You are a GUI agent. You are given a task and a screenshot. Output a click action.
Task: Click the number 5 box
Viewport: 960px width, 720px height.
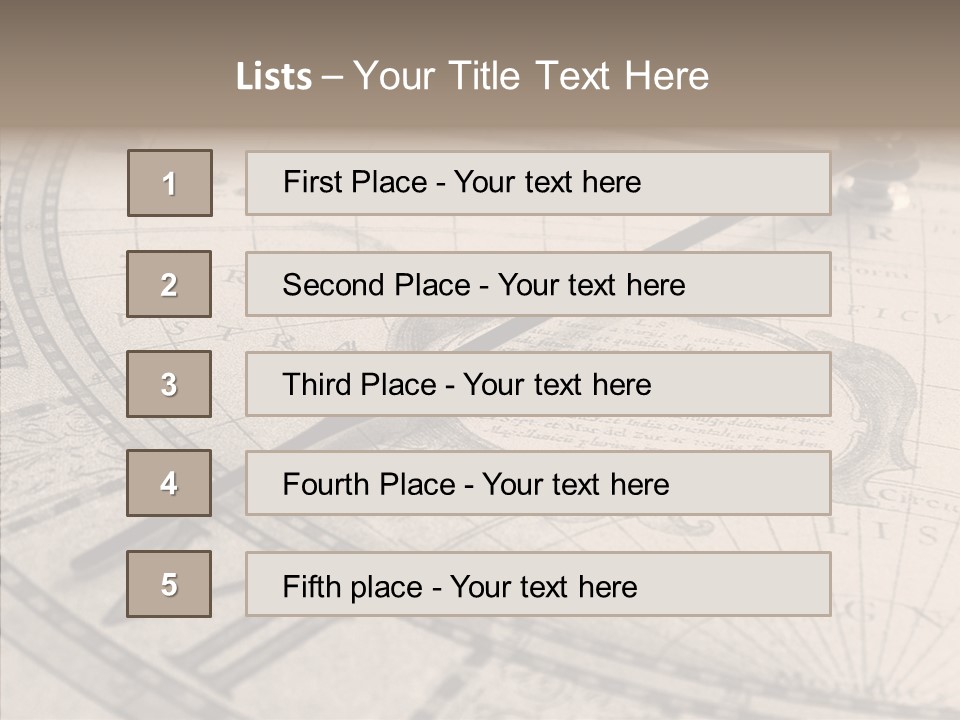coord(169,584)
